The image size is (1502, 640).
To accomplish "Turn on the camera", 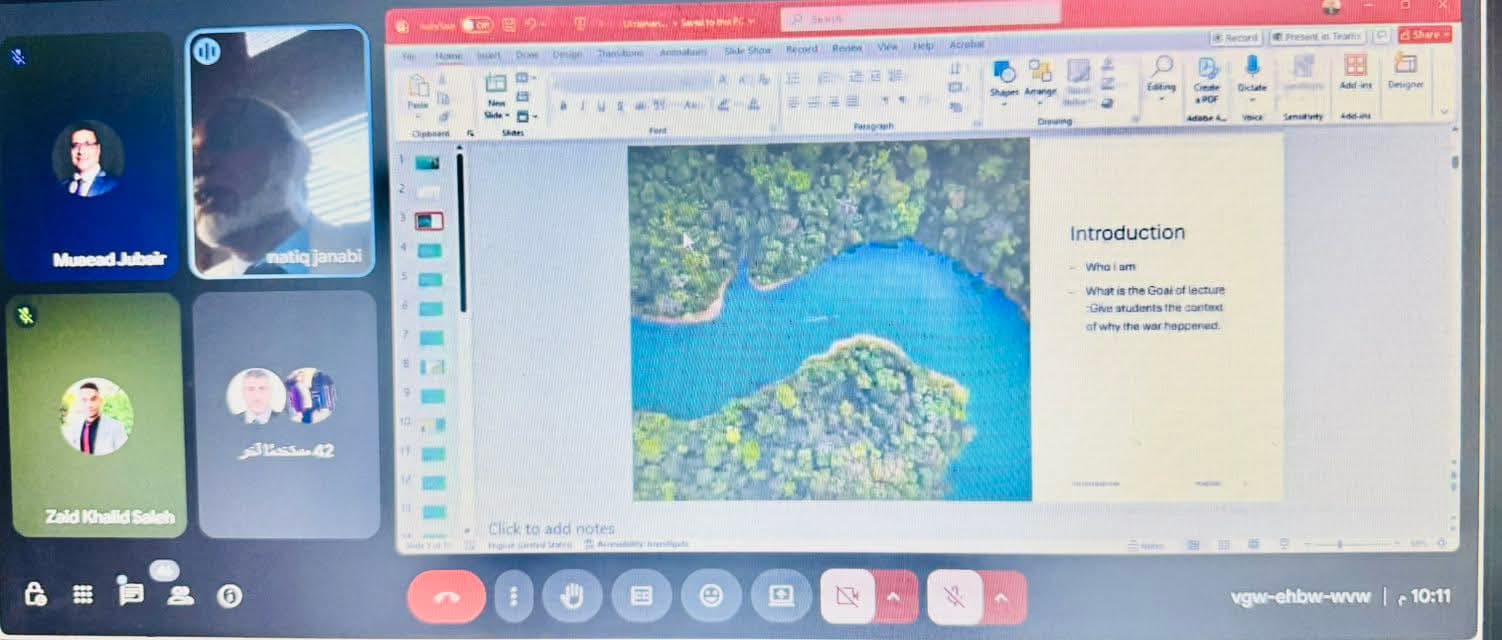I will 847,597.
